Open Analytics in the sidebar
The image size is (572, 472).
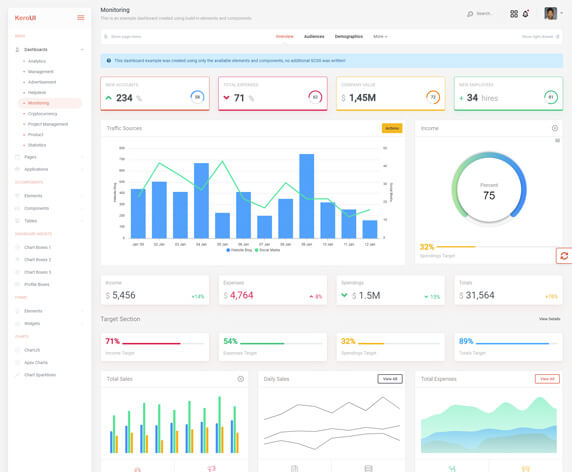[36, 61]
